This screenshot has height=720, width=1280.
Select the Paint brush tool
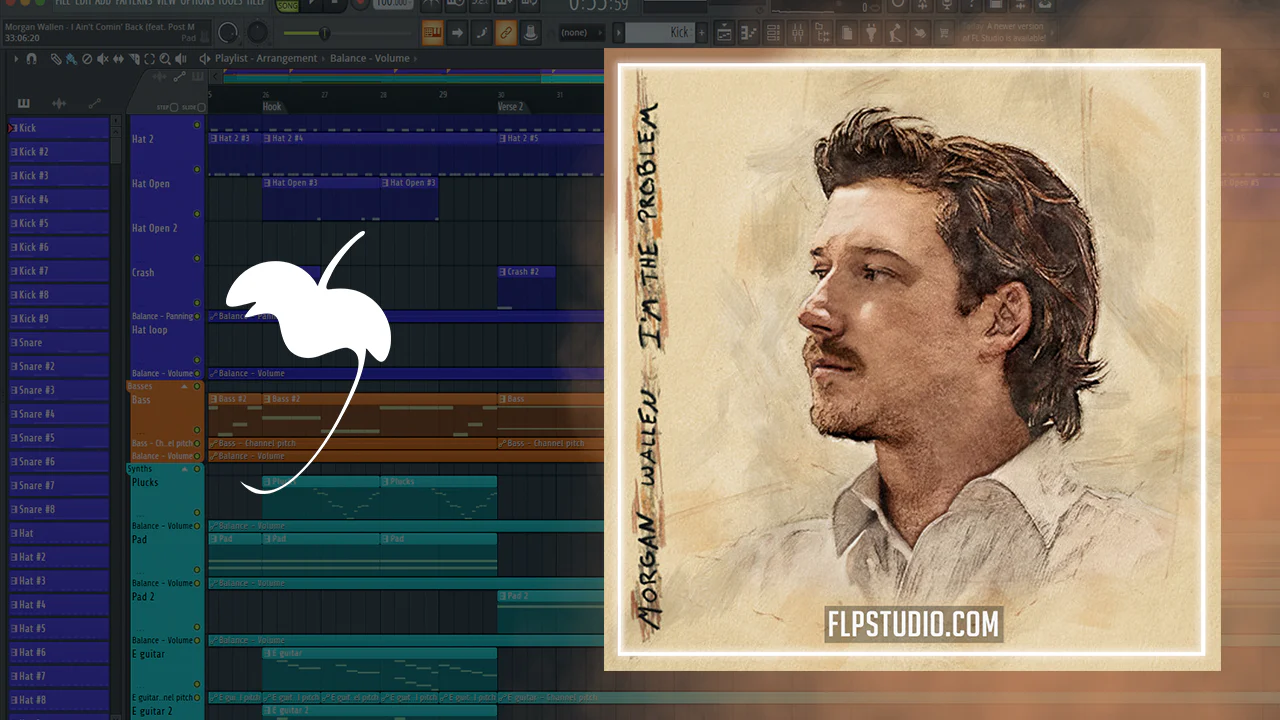[70, 59]
